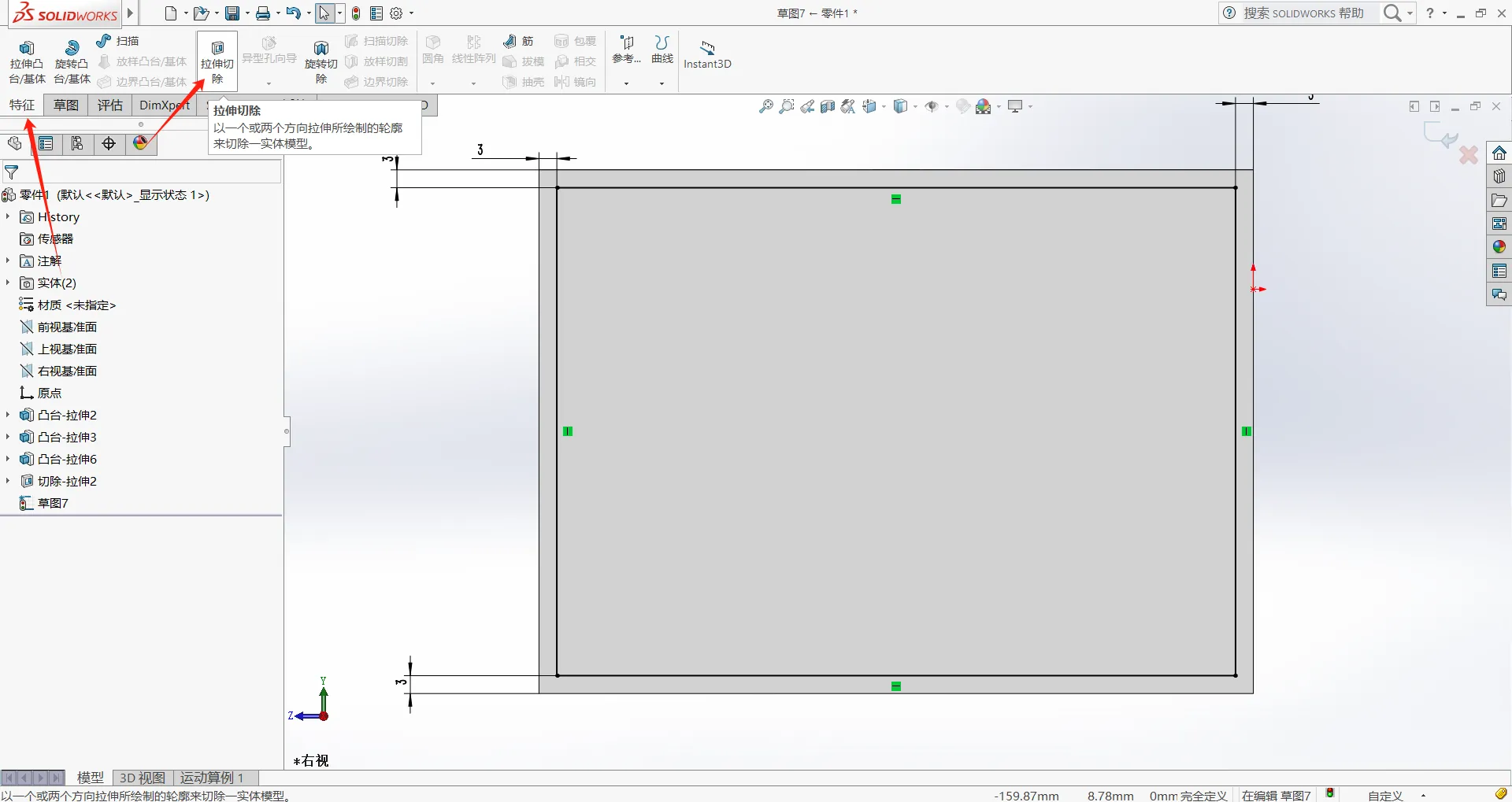The height and width of the screenshot is (802, 1512).
Task: Activate the 拉伸凸台/基体 extrude boss tool
Action: [x=27, y=61]
